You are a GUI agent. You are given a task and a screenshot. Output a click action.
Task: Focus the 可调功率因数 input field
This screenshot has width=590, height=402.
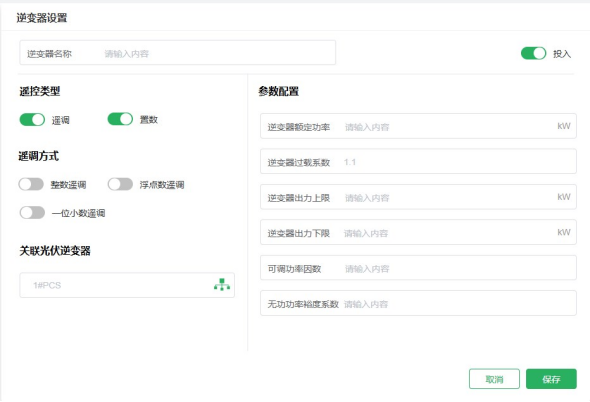418,268
